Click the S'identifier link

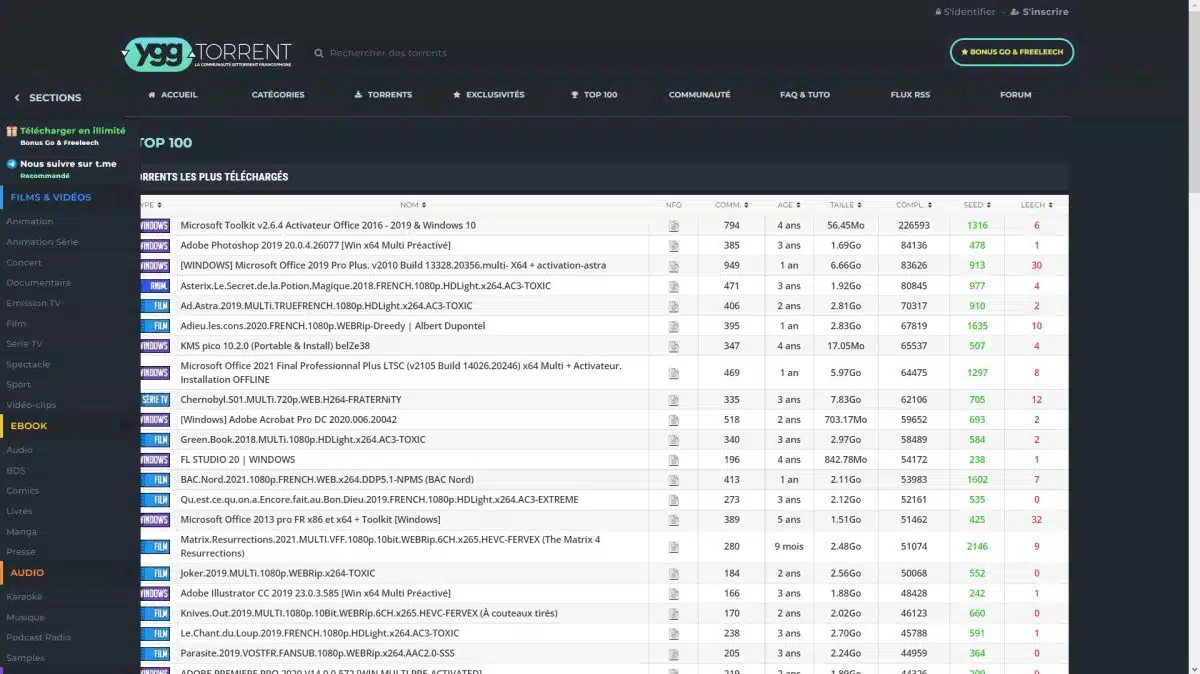[965, 12]
